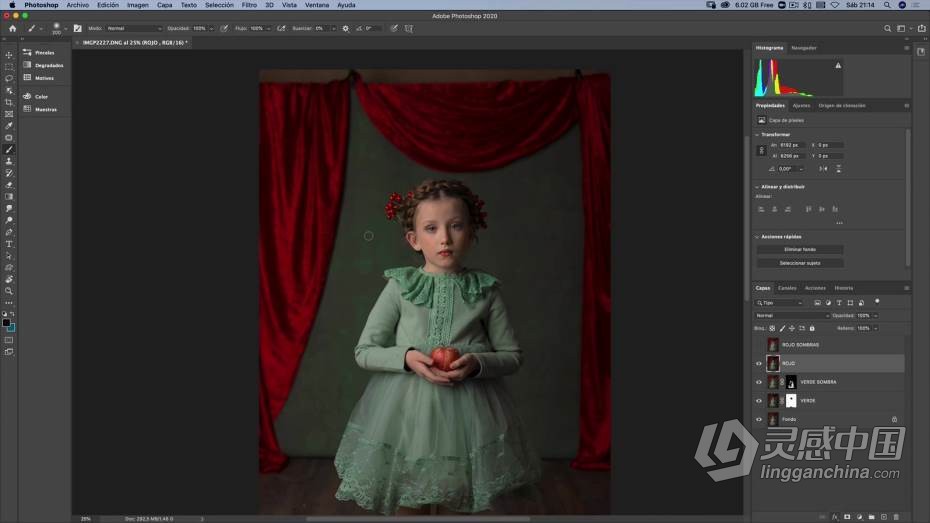Select the Brush tool in toolbox
The height and width of the screenshot is (523, 930).
pos(9,149)
